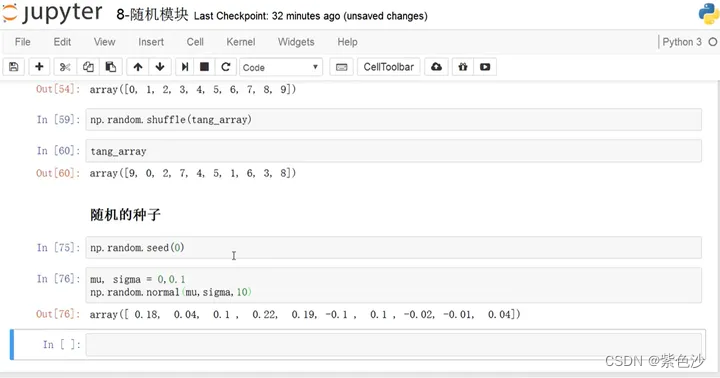This screenshot has height=378, width=720.
Task: Click the Out[76] prompt label
Action: click(58, 314)
